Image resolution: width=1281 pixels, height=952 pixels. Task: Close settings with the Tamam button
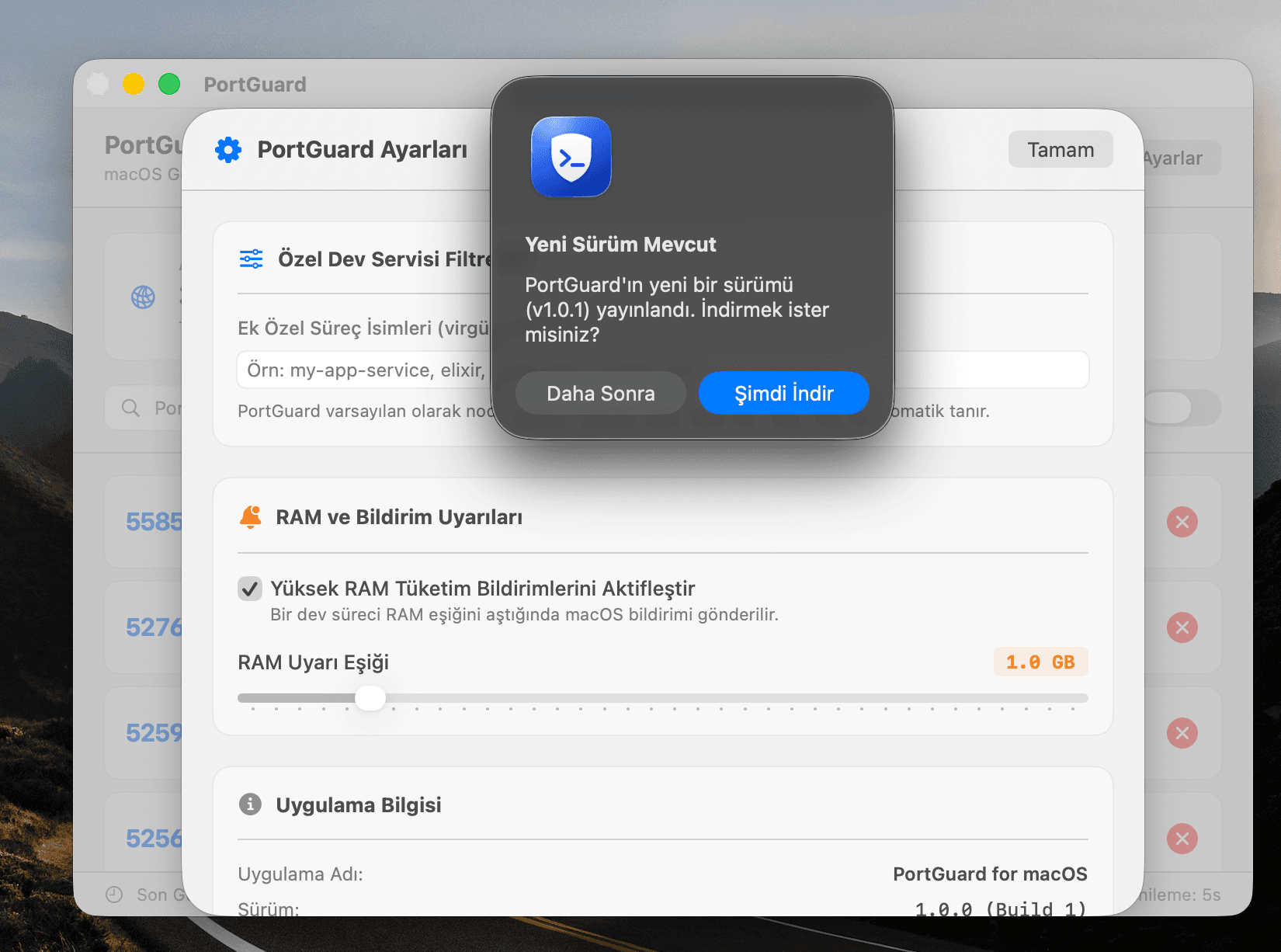tap(1061, 149)
